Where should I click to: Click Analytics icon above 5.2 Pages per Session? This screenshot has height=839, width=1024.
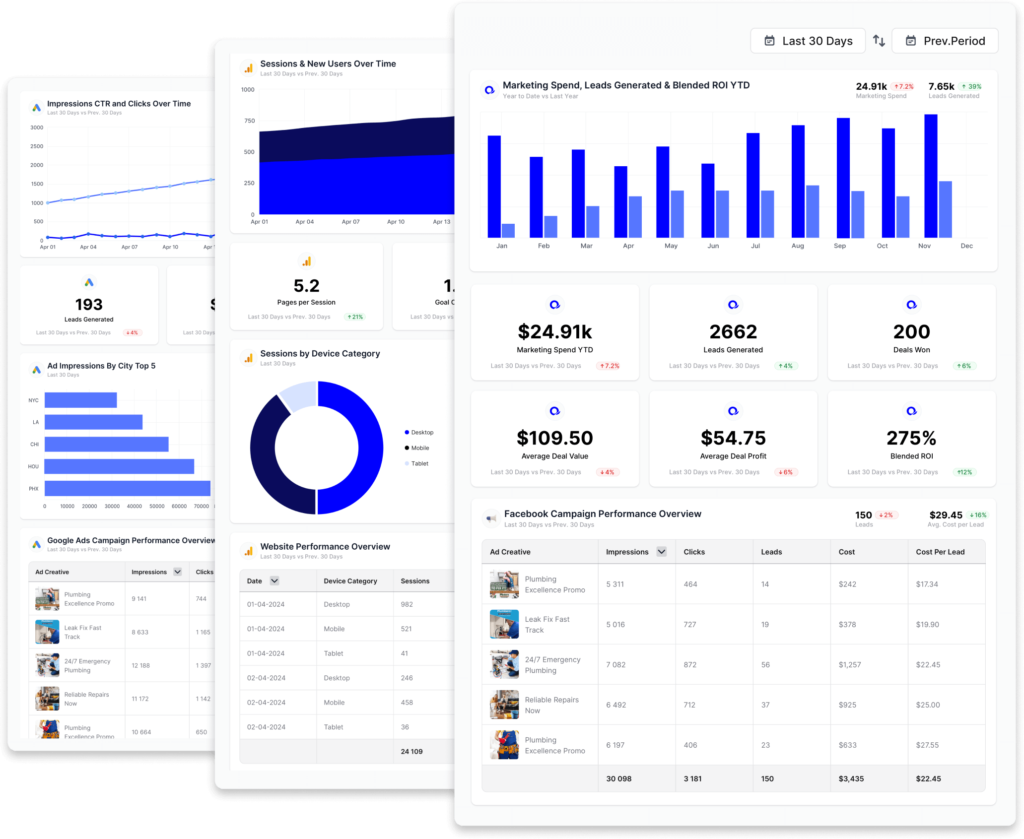pos(306,262)
